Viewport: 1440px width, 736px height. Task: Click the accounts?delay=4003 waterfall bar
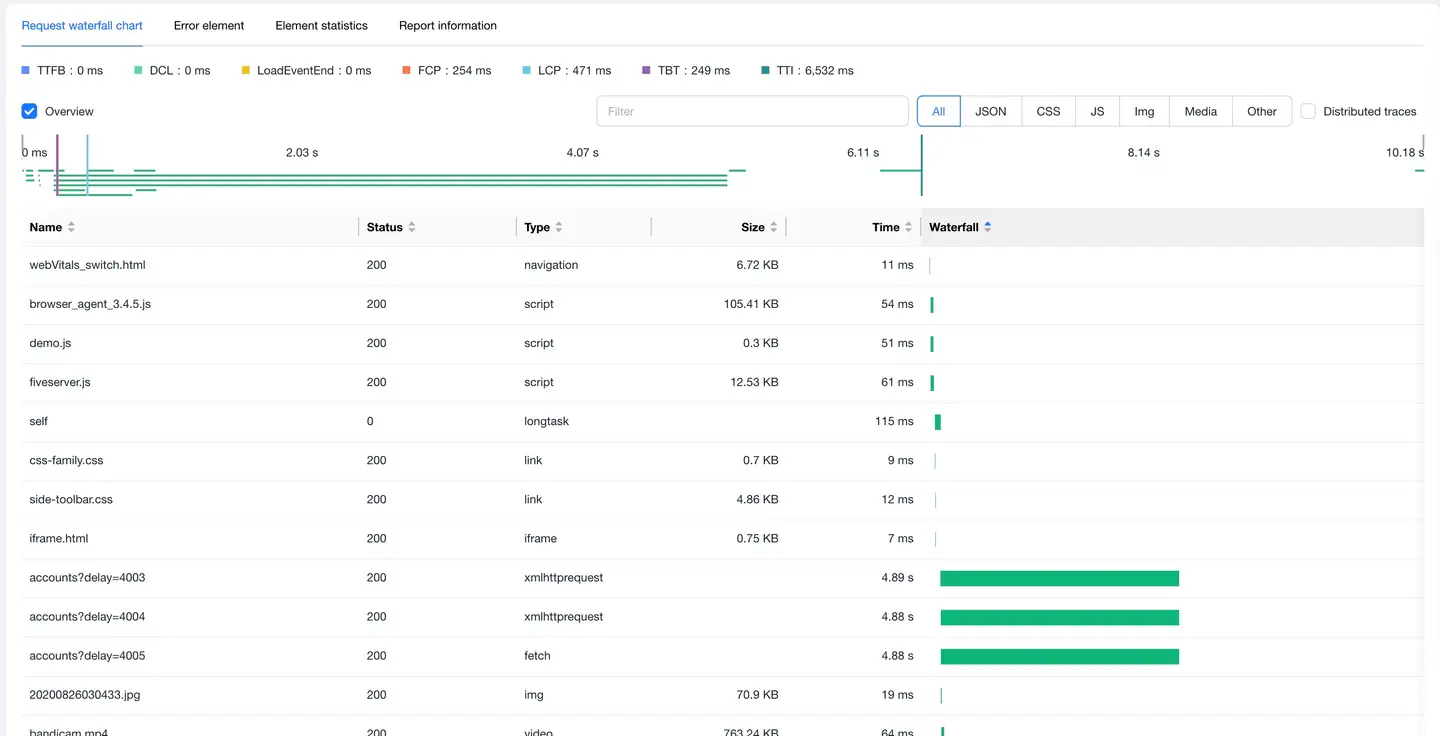tap(1059, 578)
